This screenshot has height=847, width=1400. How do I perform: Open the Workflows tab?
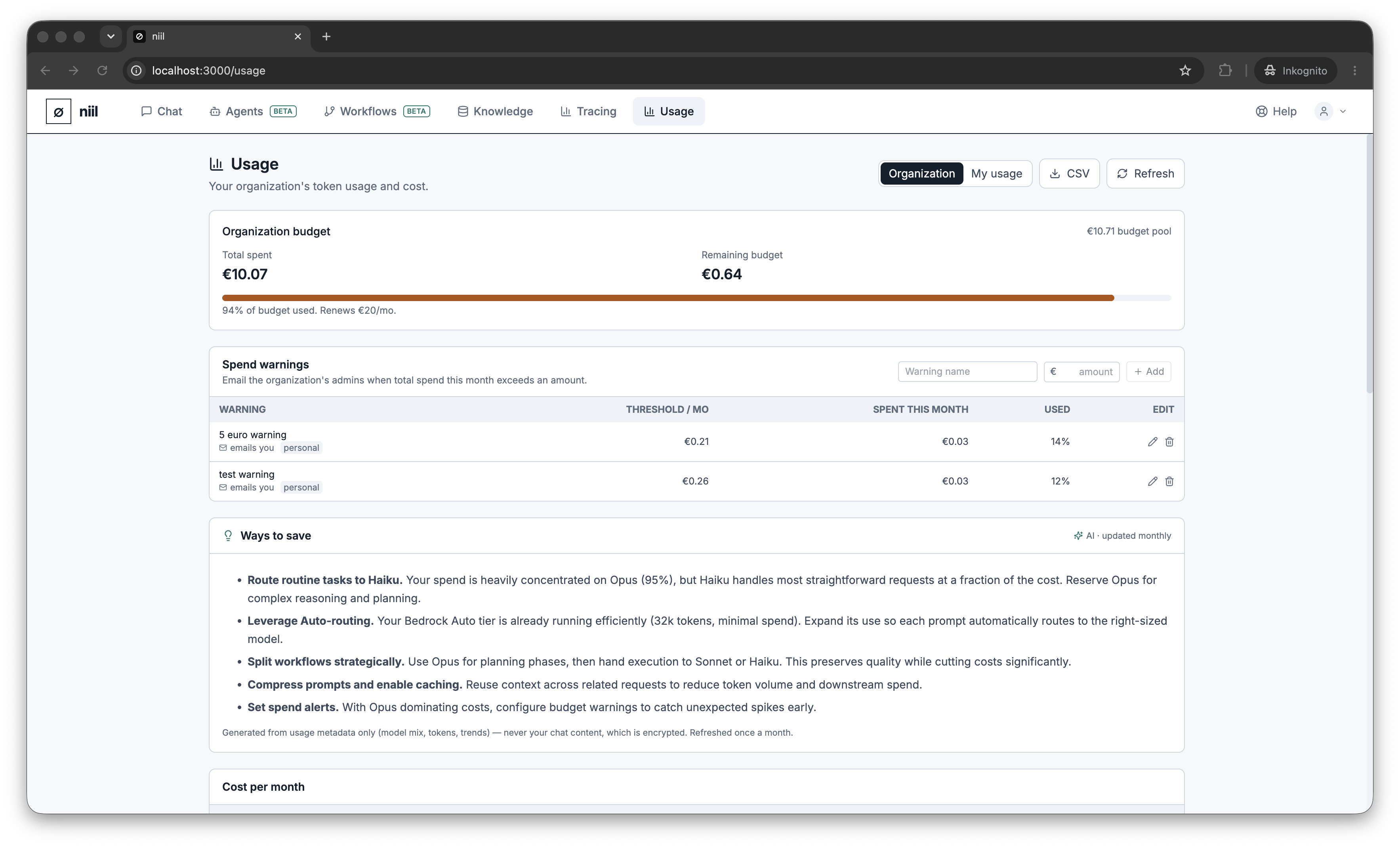[x=377, y=111]
